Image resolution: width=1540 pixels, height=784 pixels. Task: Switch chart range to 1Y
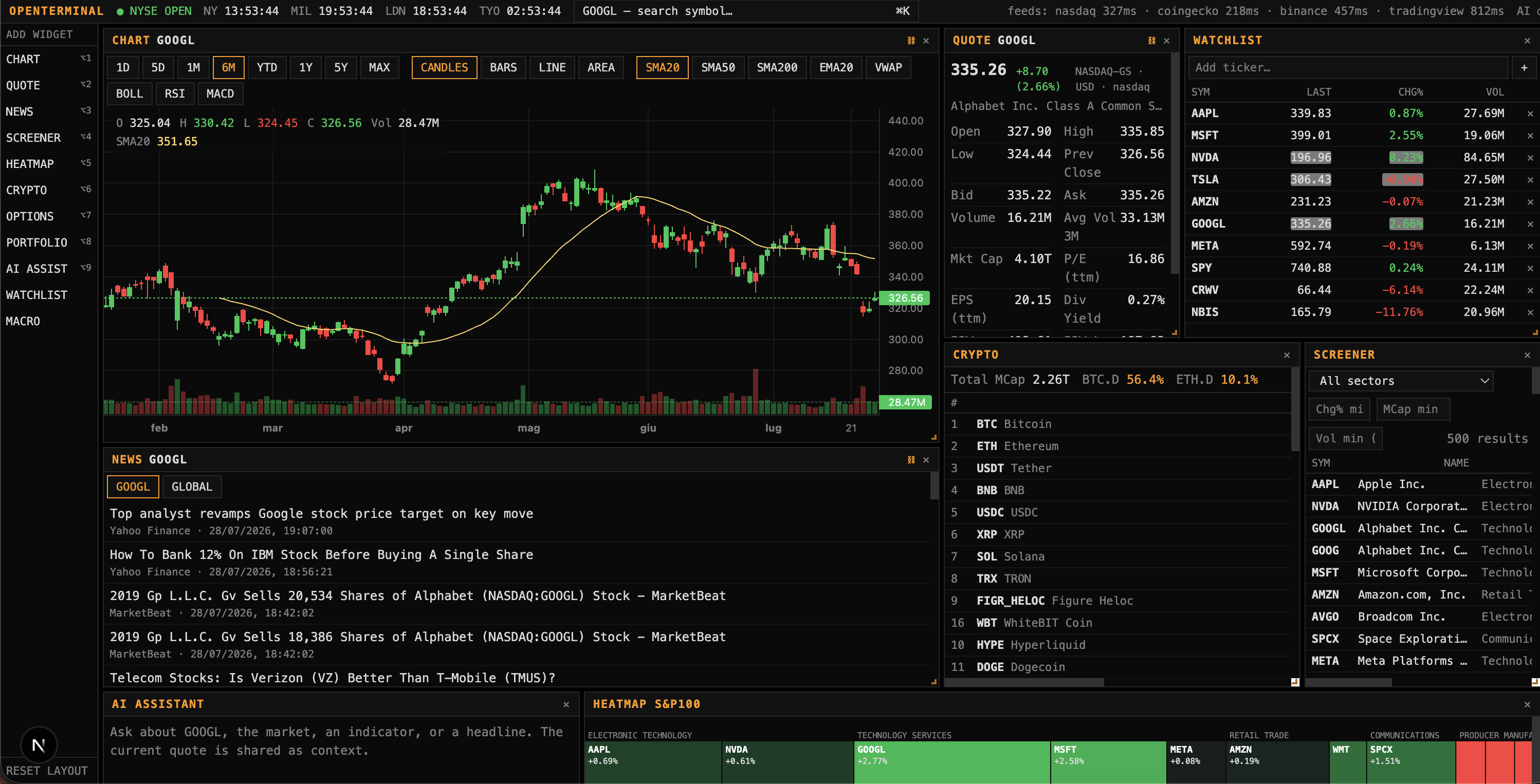point(305,67)
